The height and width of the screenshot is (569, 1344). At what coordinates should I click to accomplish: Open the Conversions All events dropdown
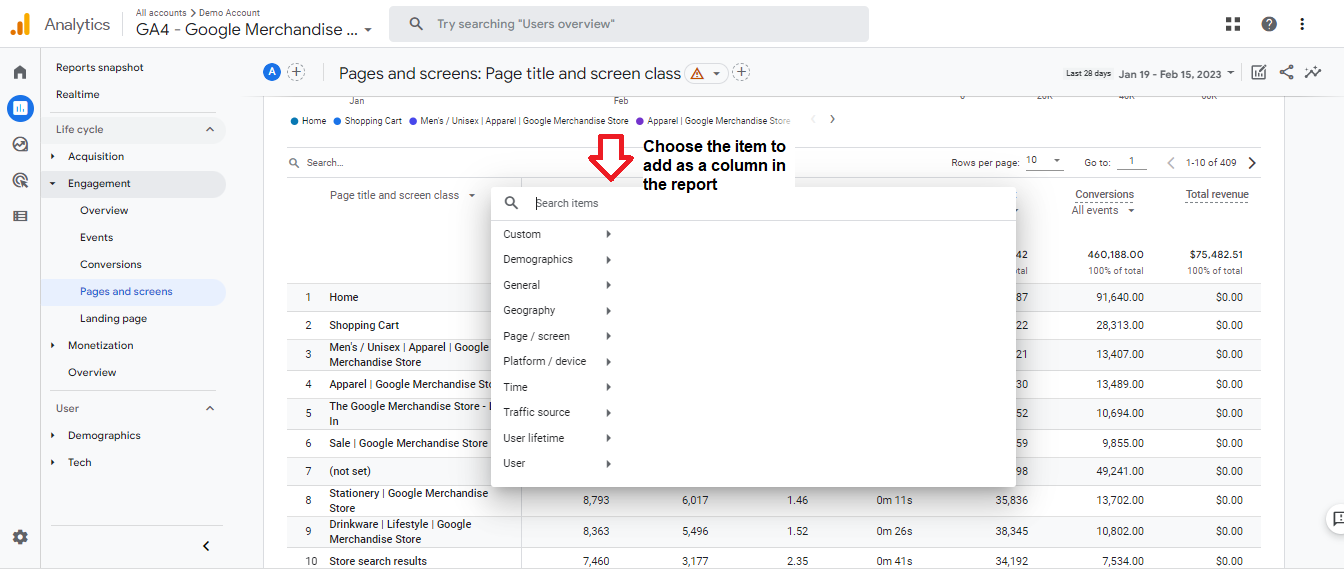point(1104,211)
